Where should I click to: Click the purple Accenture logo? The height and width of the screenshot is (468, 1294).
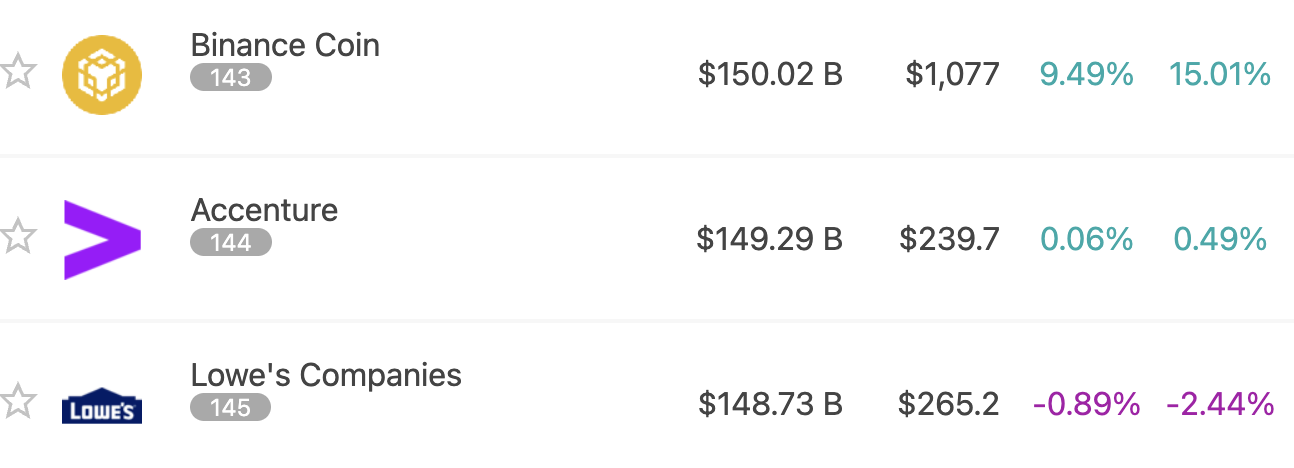[x=102, y=240]
